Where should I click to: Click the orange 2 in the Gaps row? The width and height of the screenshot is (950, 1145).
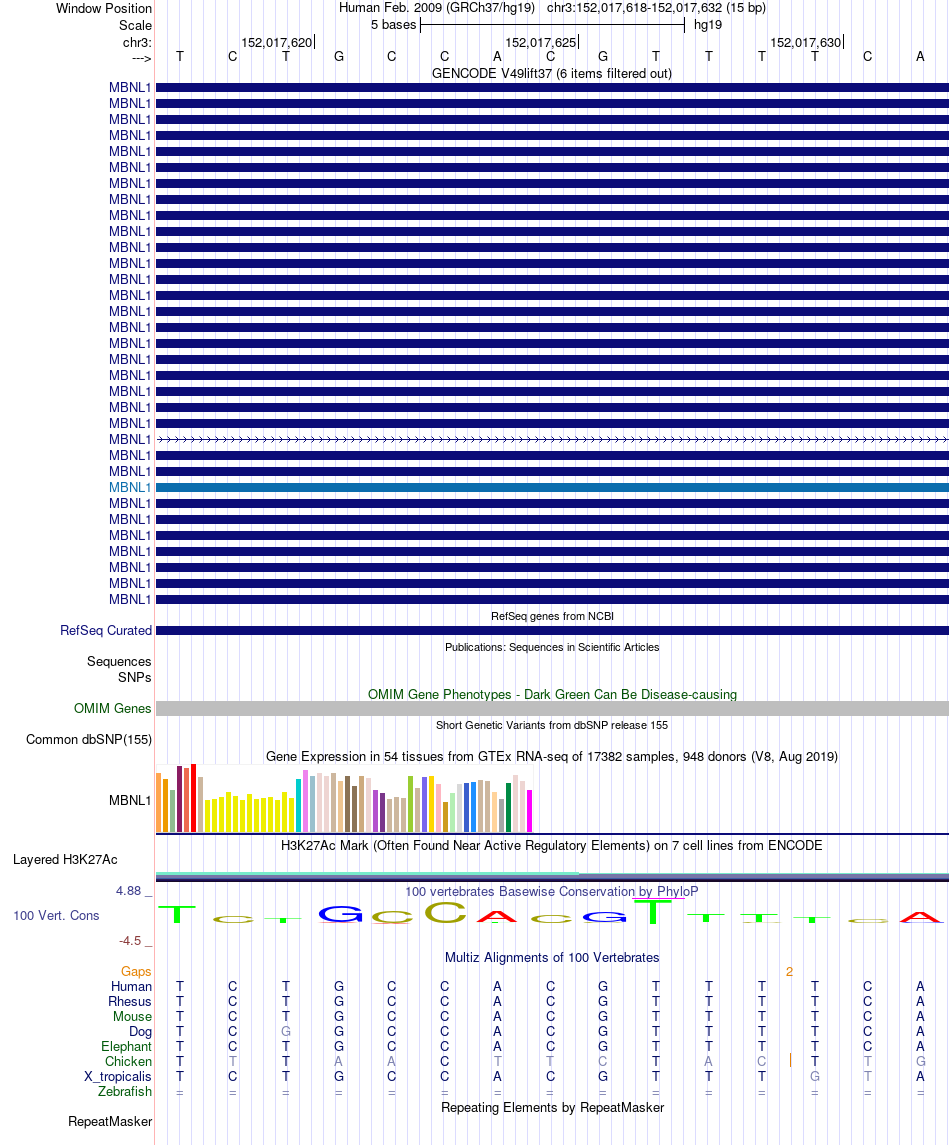point(789,971)
